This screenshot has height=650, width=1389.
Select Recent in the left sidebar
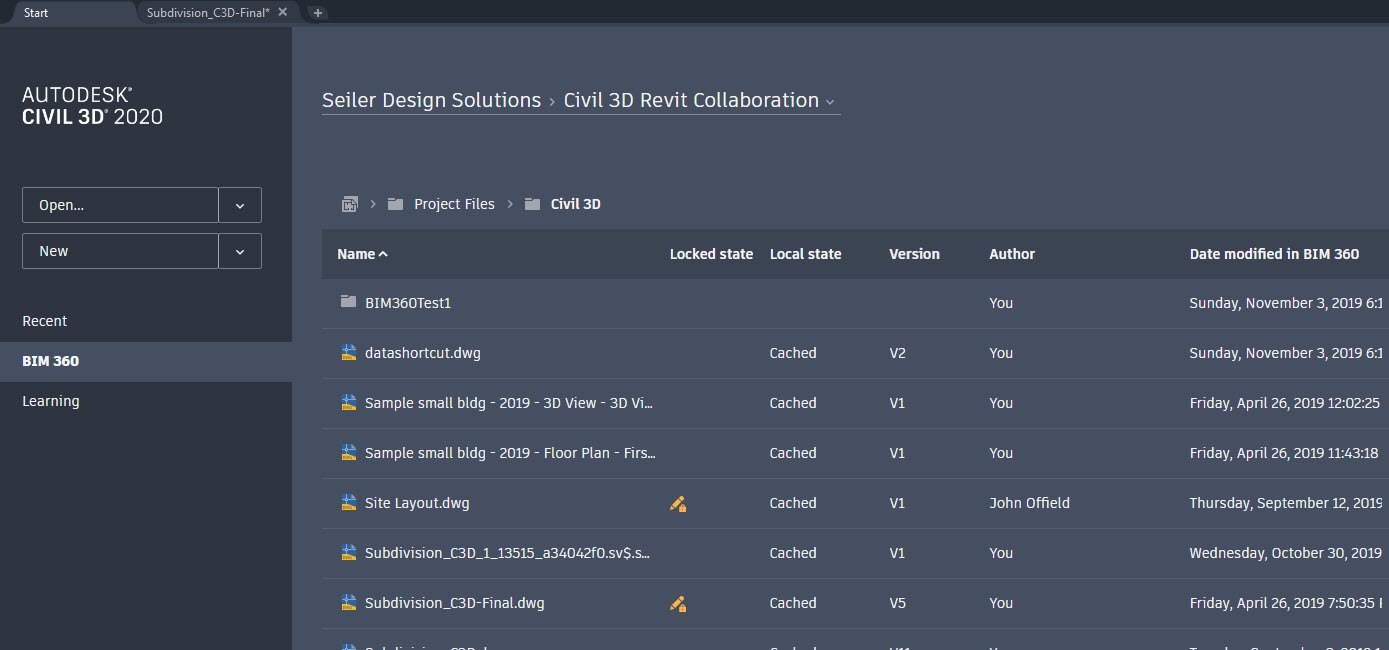coord(45,321)
